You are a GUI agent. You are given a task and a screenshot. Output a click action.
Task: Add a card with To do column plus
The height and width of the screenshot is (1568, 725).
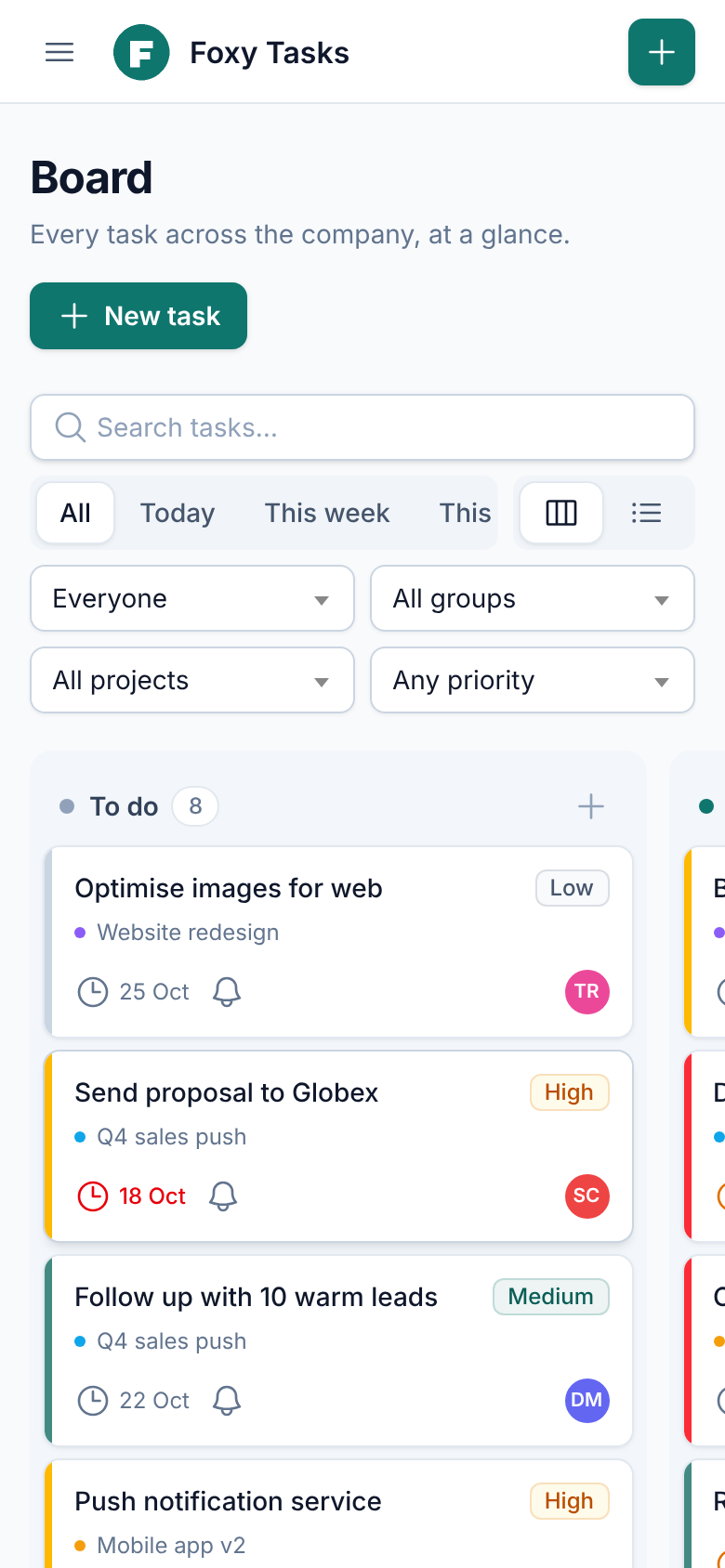591,806
